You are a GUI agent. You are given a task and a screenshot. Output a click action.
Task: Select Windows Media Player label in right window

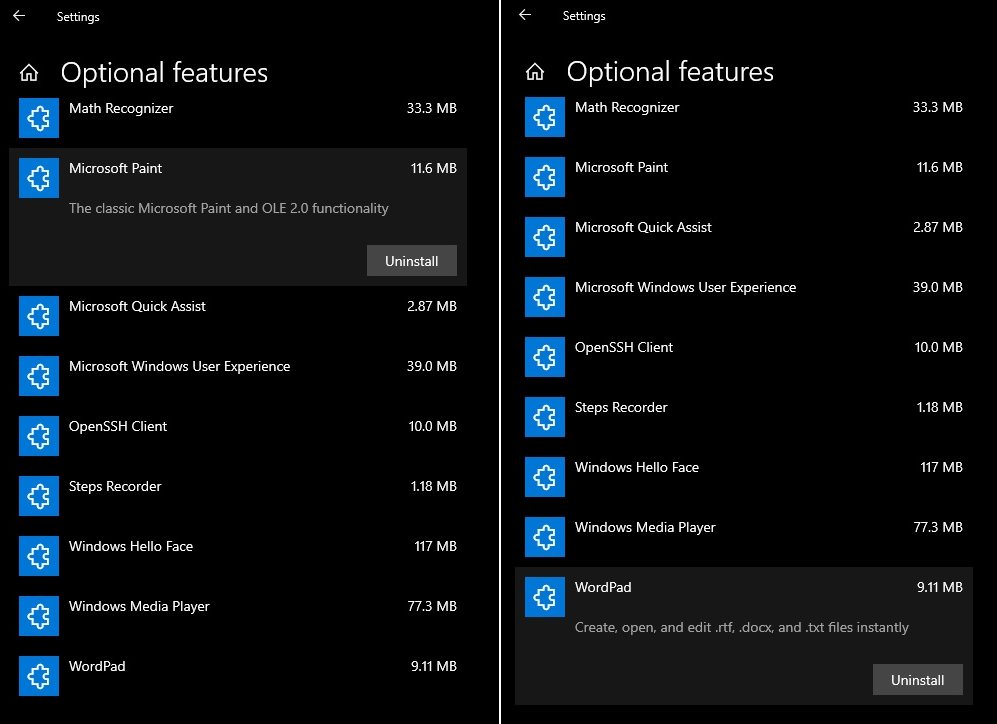(645, 528)
